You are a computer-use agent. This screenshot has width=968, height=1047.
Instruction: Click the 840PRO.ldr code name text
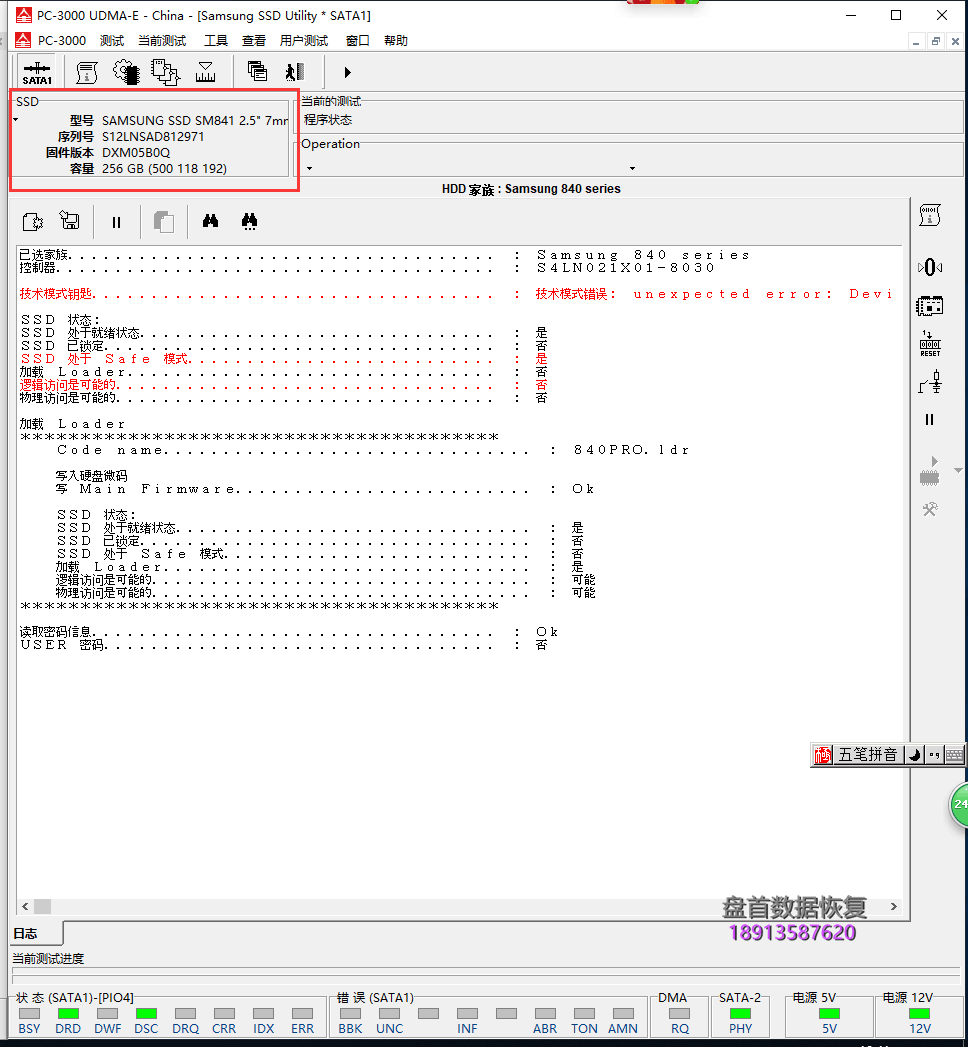[x=631, y=450]
